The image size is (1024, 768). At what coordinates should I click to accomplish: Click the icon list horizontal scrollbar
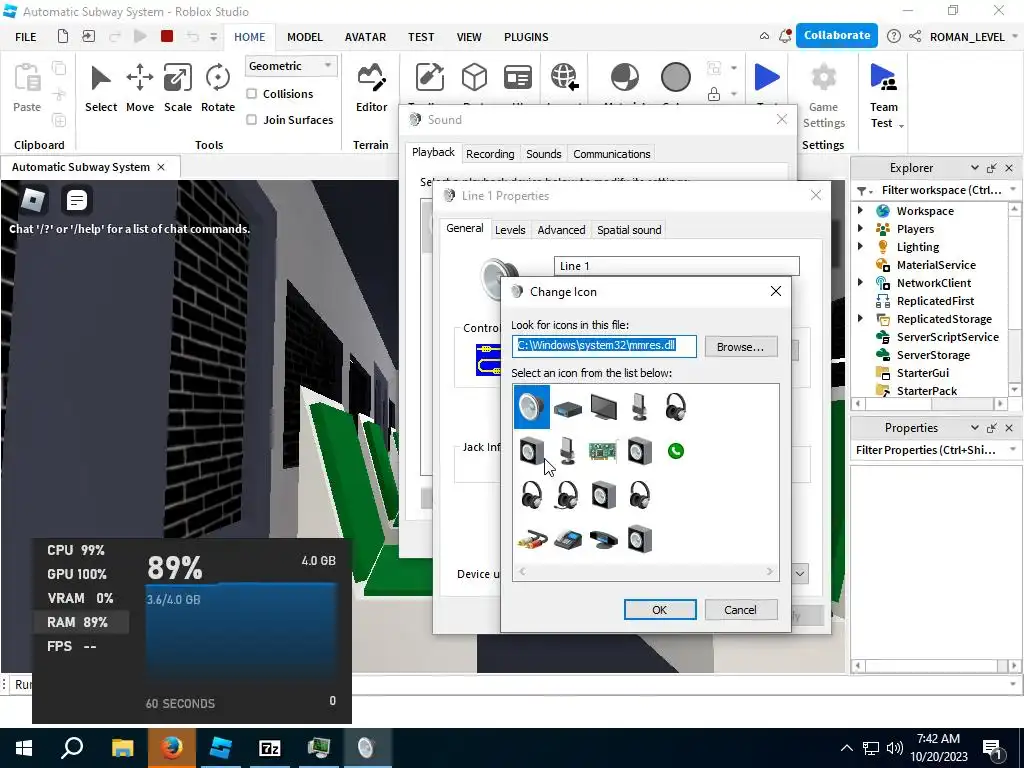coord(645,571)
